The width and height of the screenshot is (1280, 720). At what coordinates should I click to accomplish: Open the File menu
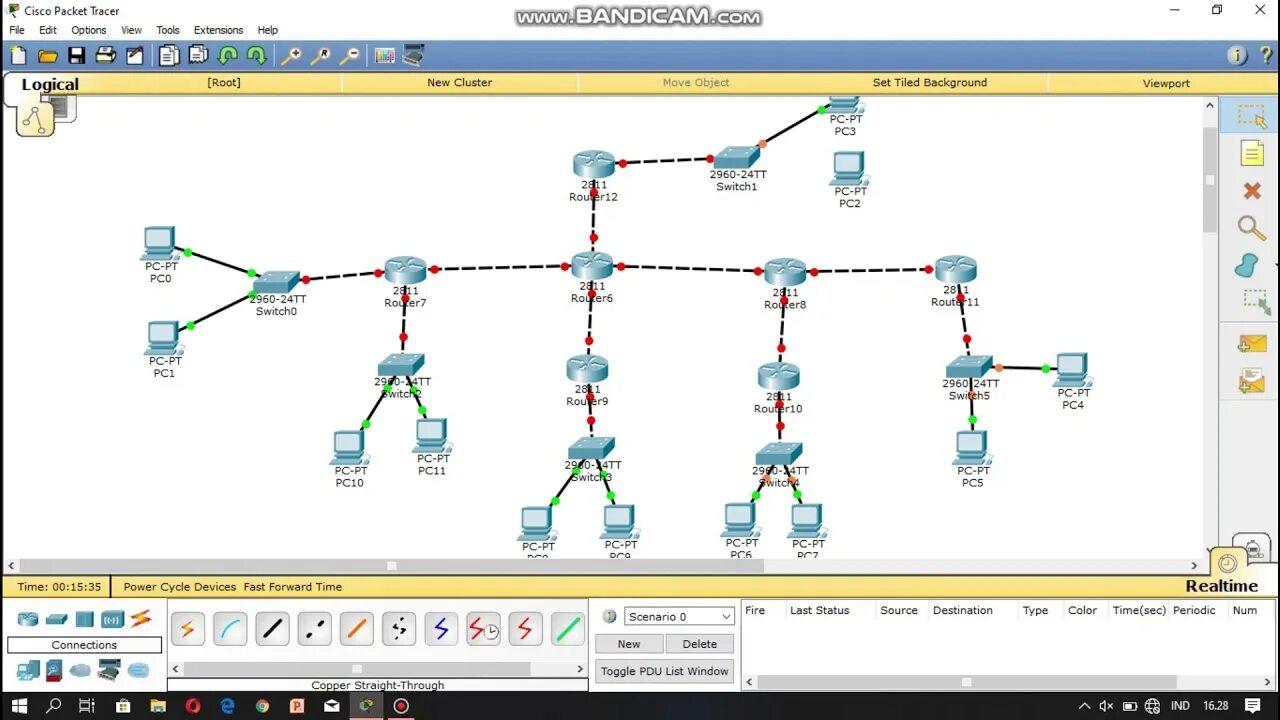coord(17,30)
